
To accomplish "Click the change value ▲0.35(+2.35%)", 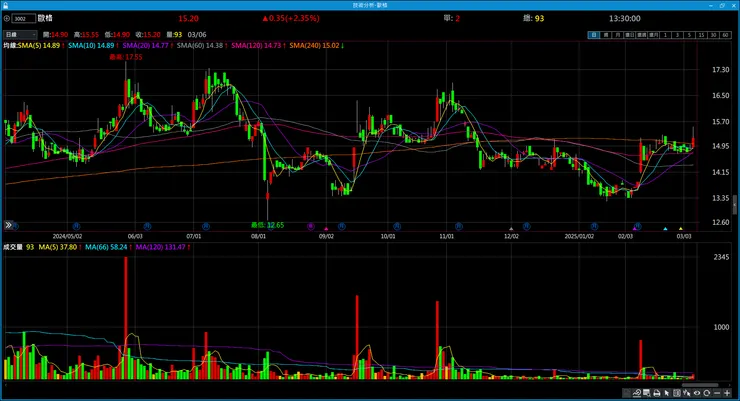I will (291, 18).
